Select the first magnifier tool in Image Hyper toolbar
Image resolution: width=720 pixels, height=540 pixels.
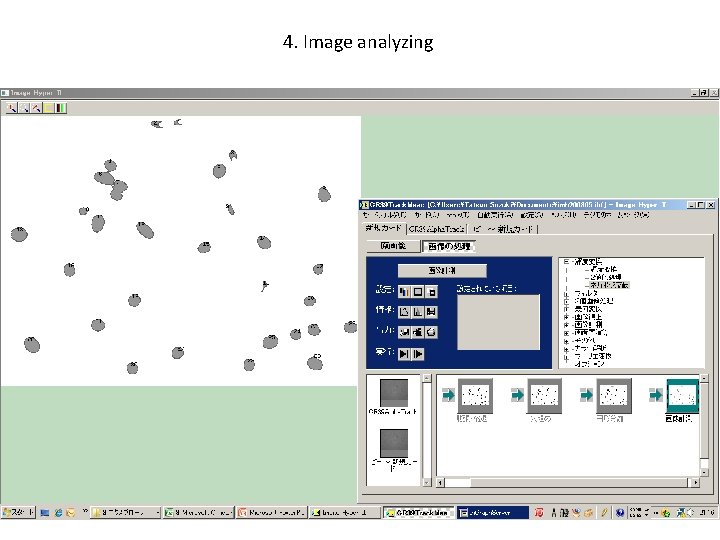pos(11,108)
